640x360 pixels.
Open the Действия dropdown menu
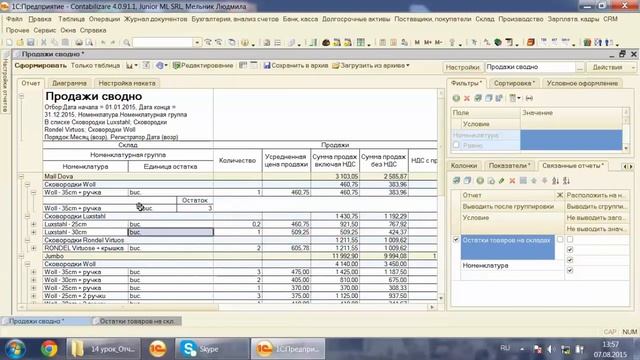[611, 67]
